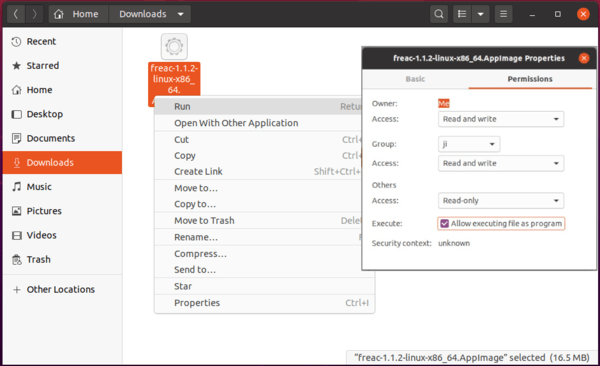Choose Move to Trash in context menu
Screen dimensions: 600x366
pos(258,221)
